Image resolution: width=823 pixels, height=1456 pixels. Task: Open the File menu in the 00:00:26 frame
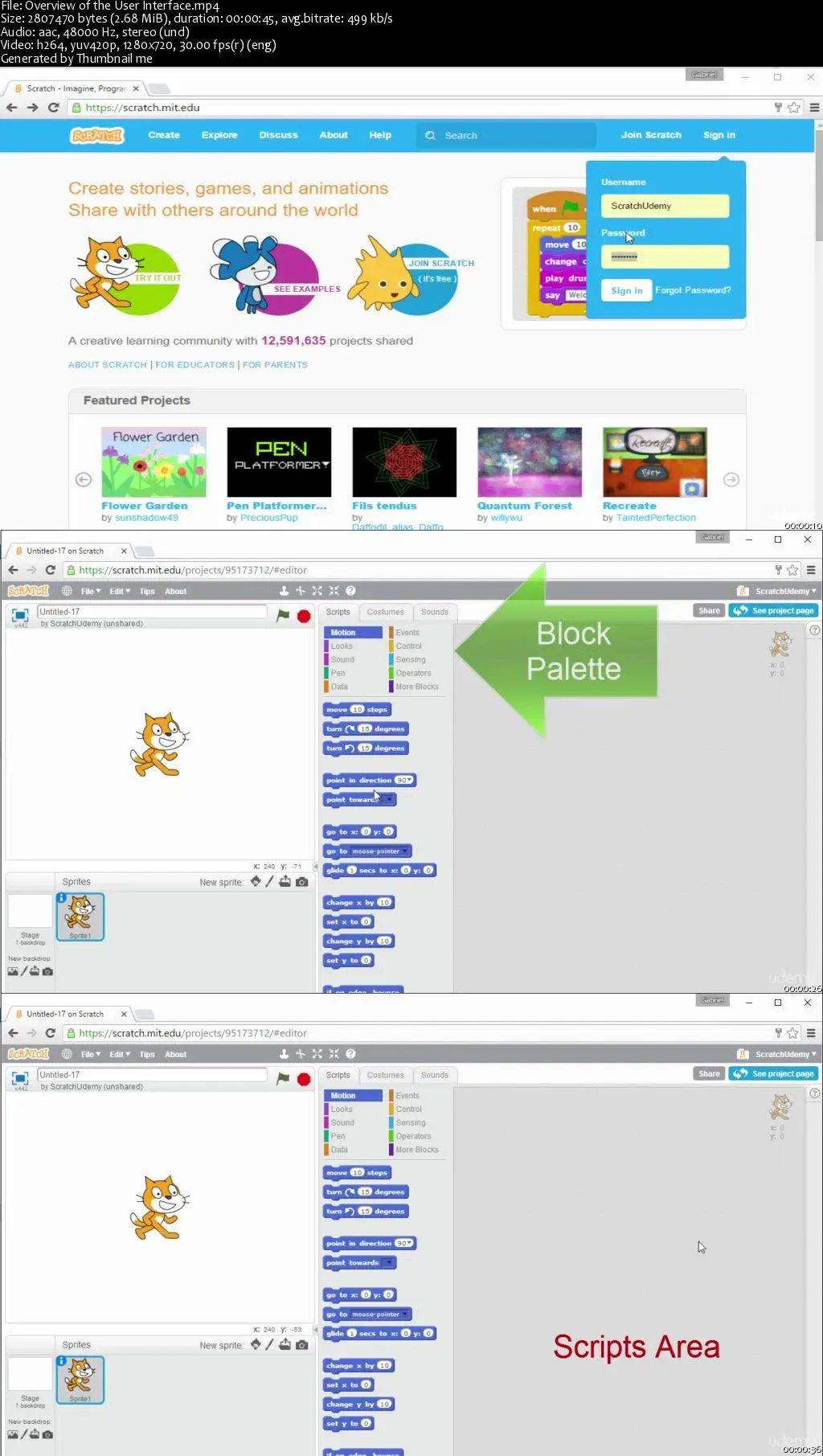(90, 591)
